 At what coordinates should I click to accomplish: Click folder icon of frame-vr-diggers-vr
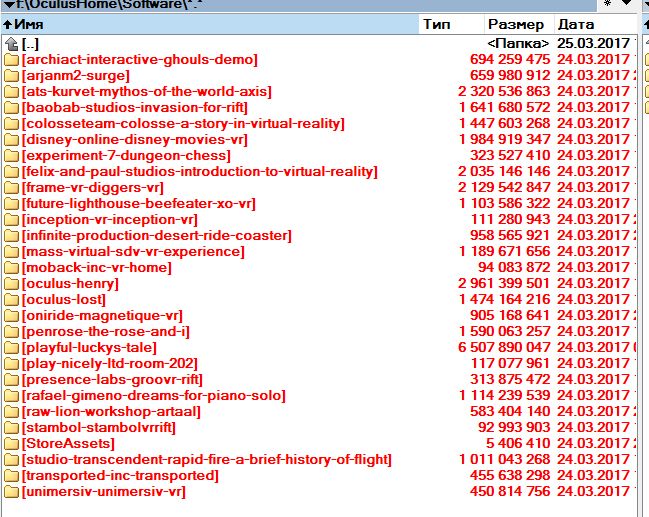(12, 188)
